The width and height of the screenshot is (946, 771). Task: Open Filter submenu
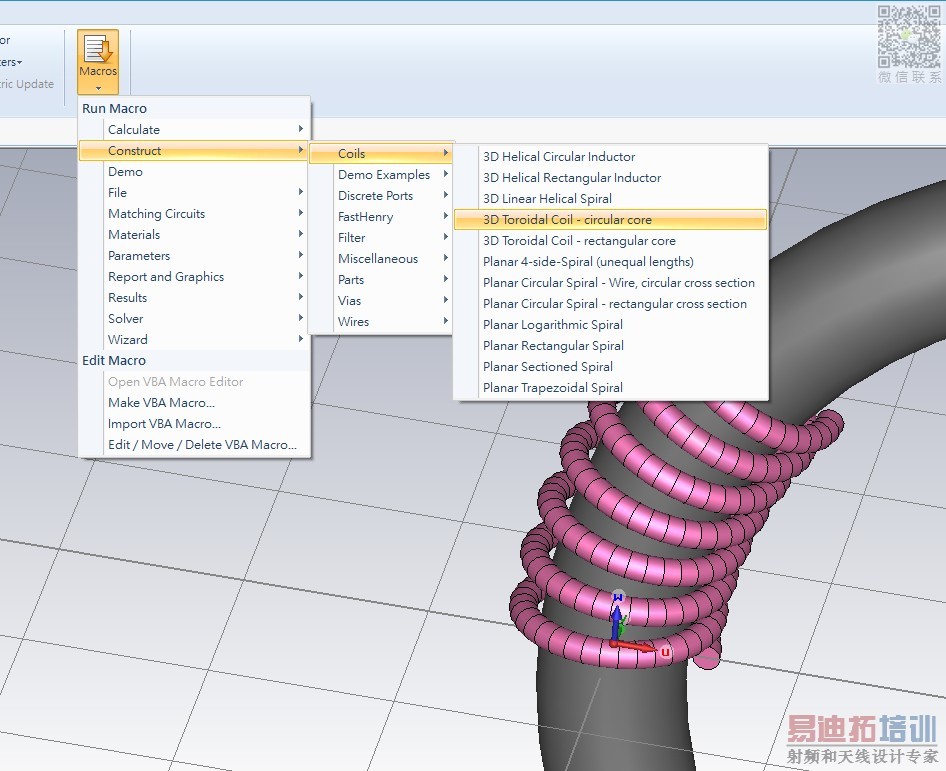click(380, 238)
